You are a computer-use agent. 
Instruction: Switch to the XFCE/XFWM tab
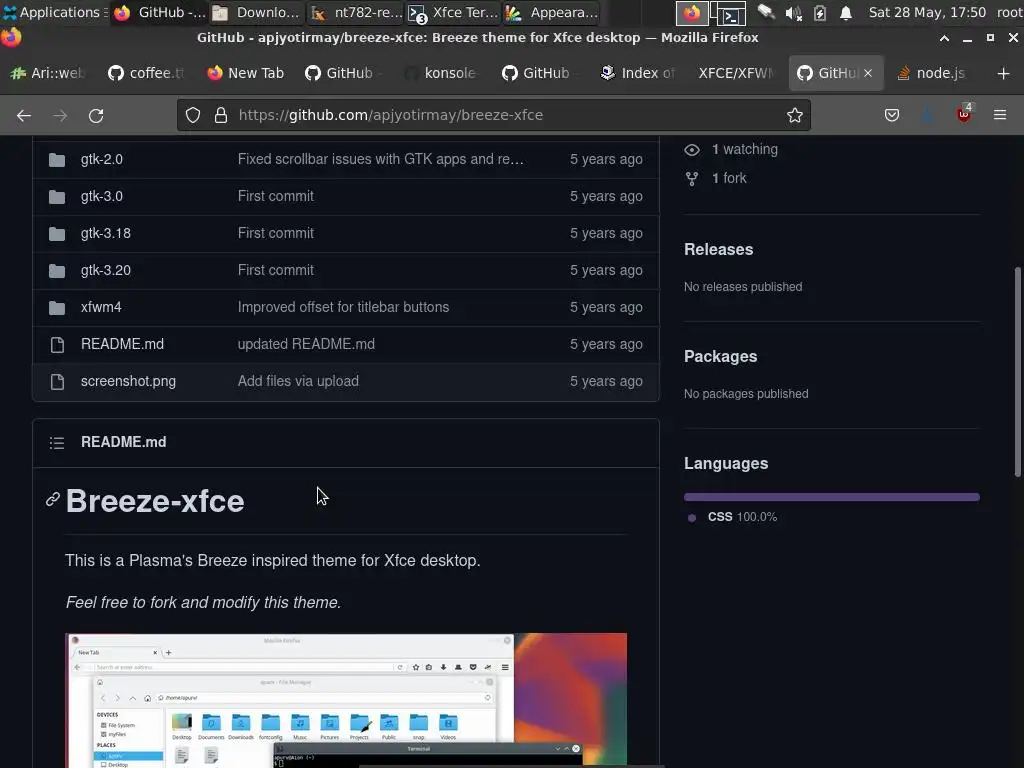pyautogui.click(x=736, y=73)
